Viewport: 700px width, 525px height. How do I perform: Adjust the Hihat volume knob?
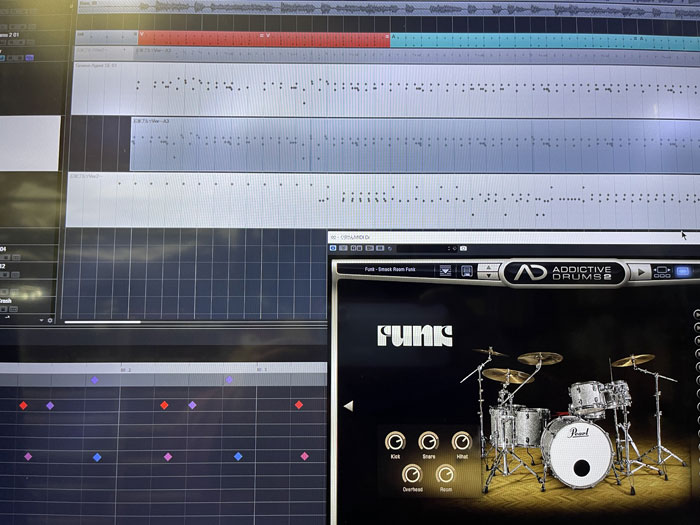(x=462, y=442)
